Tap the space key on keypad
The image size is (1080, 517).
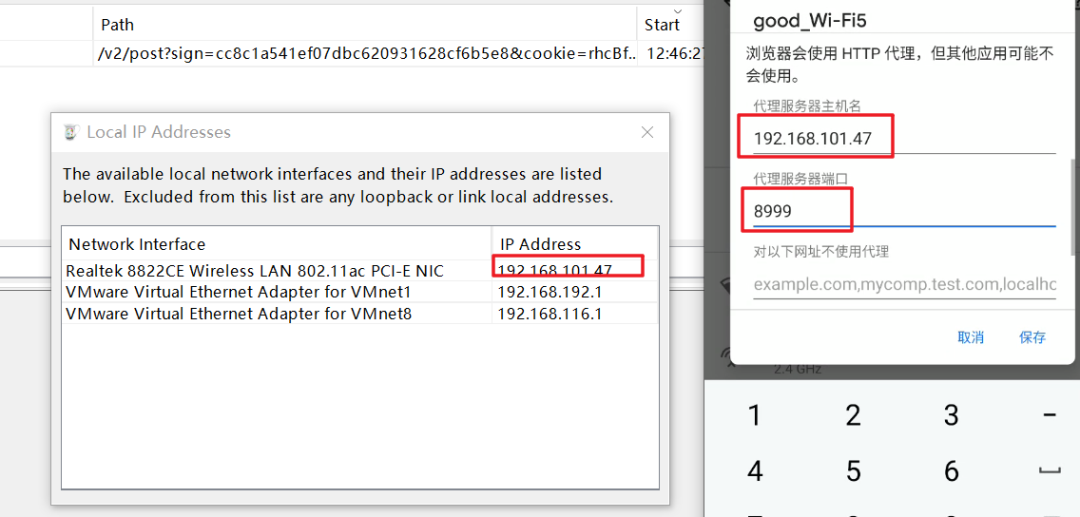point(1050,472)
